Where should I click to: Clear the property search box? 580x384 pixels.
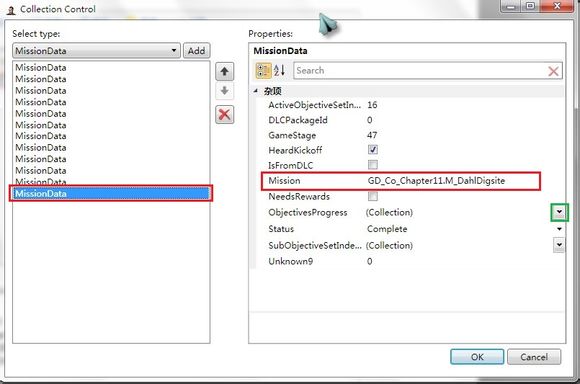point(553,71)
